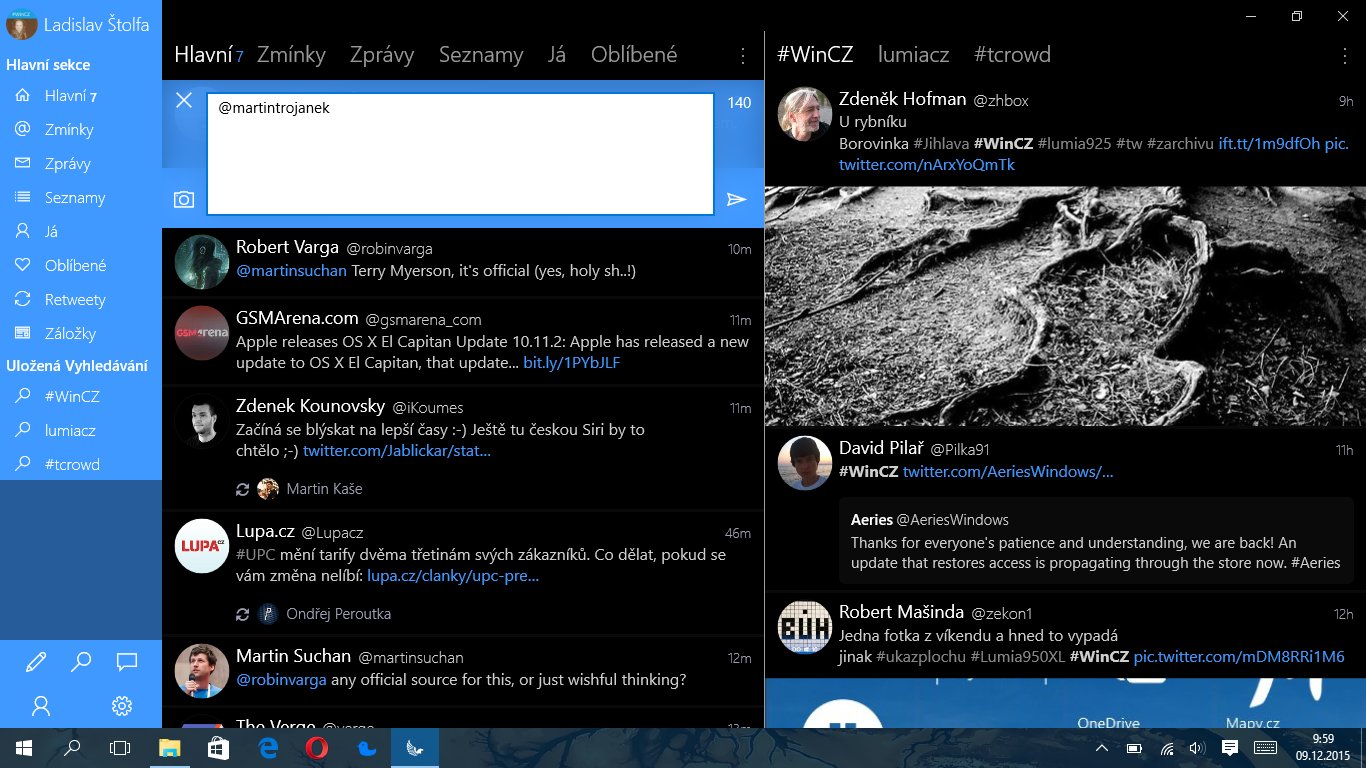Switch to the Zmínky top tab
1366x768 pixels.
(x=291, y=55)
